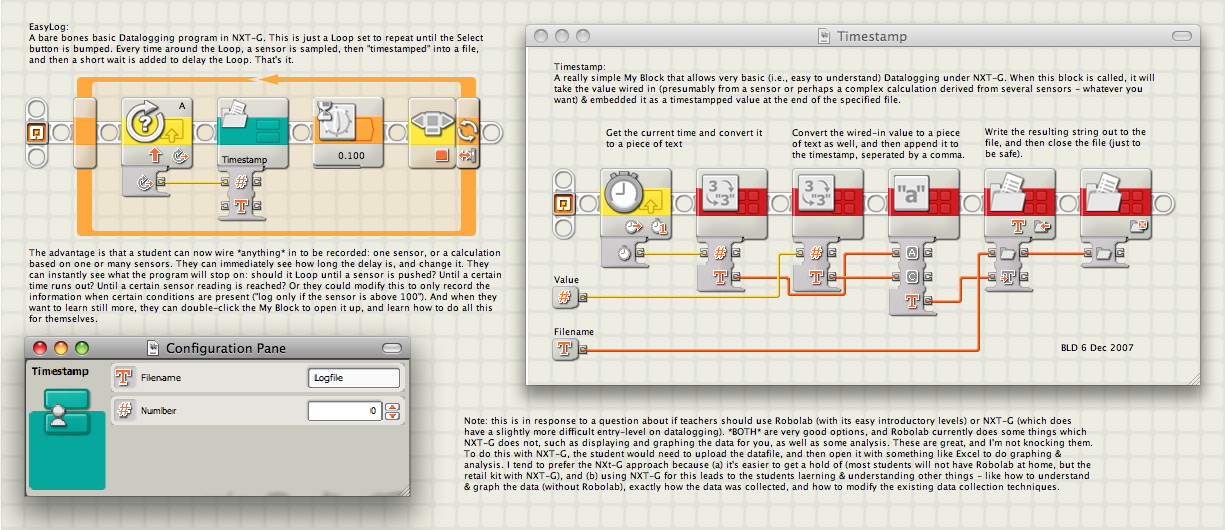Select the last File Access close block
Image resolution: width=1225 pixels, height=530 pixels.
pos(1116,202)
